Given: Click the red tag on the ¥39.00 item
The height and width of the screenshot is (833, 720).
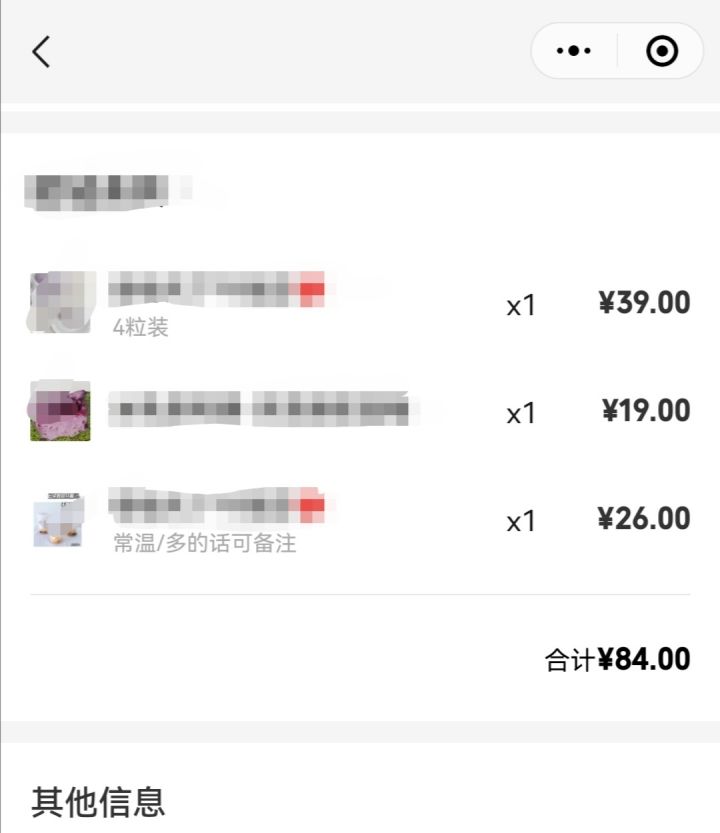Looking at the screenshot, I should tap(312, 290).
